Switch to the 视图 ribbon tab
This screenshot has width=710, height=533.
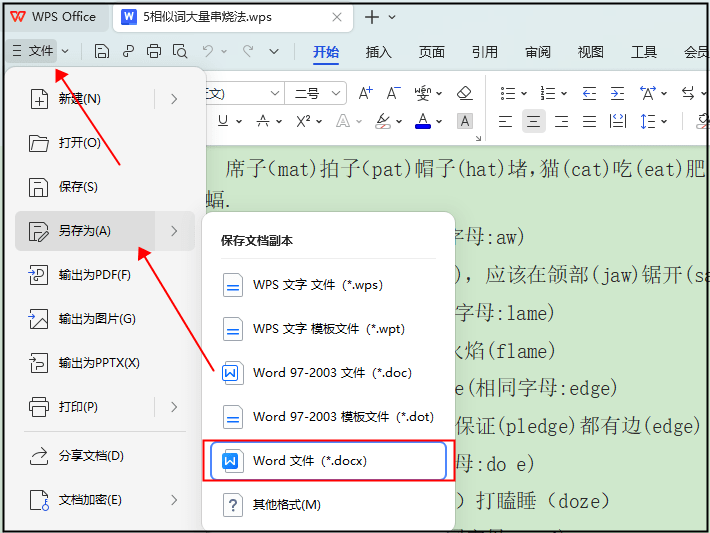pyautogui.click(x=590, y=52)
